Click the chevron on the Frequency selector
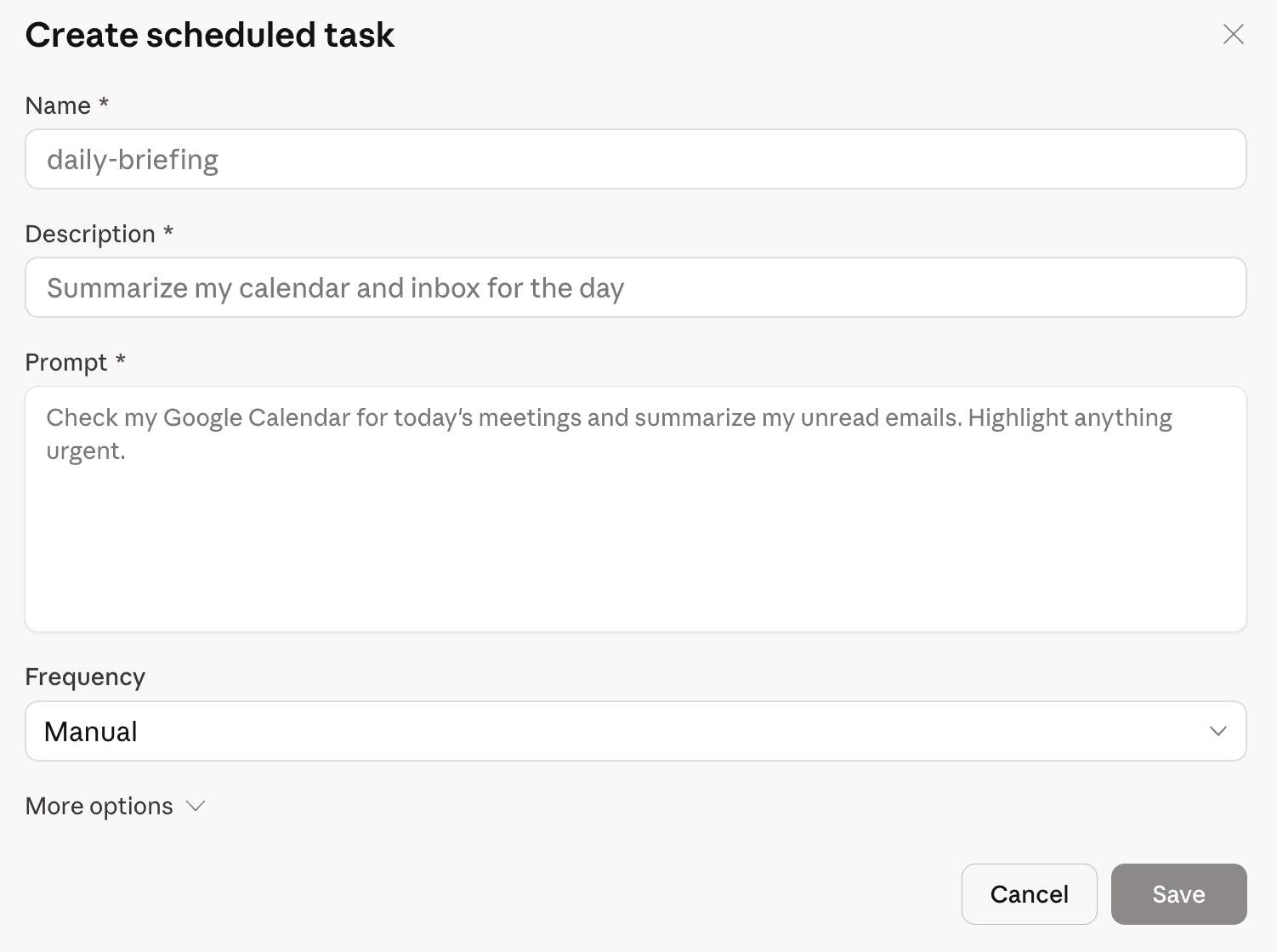 click(1219, 731)
